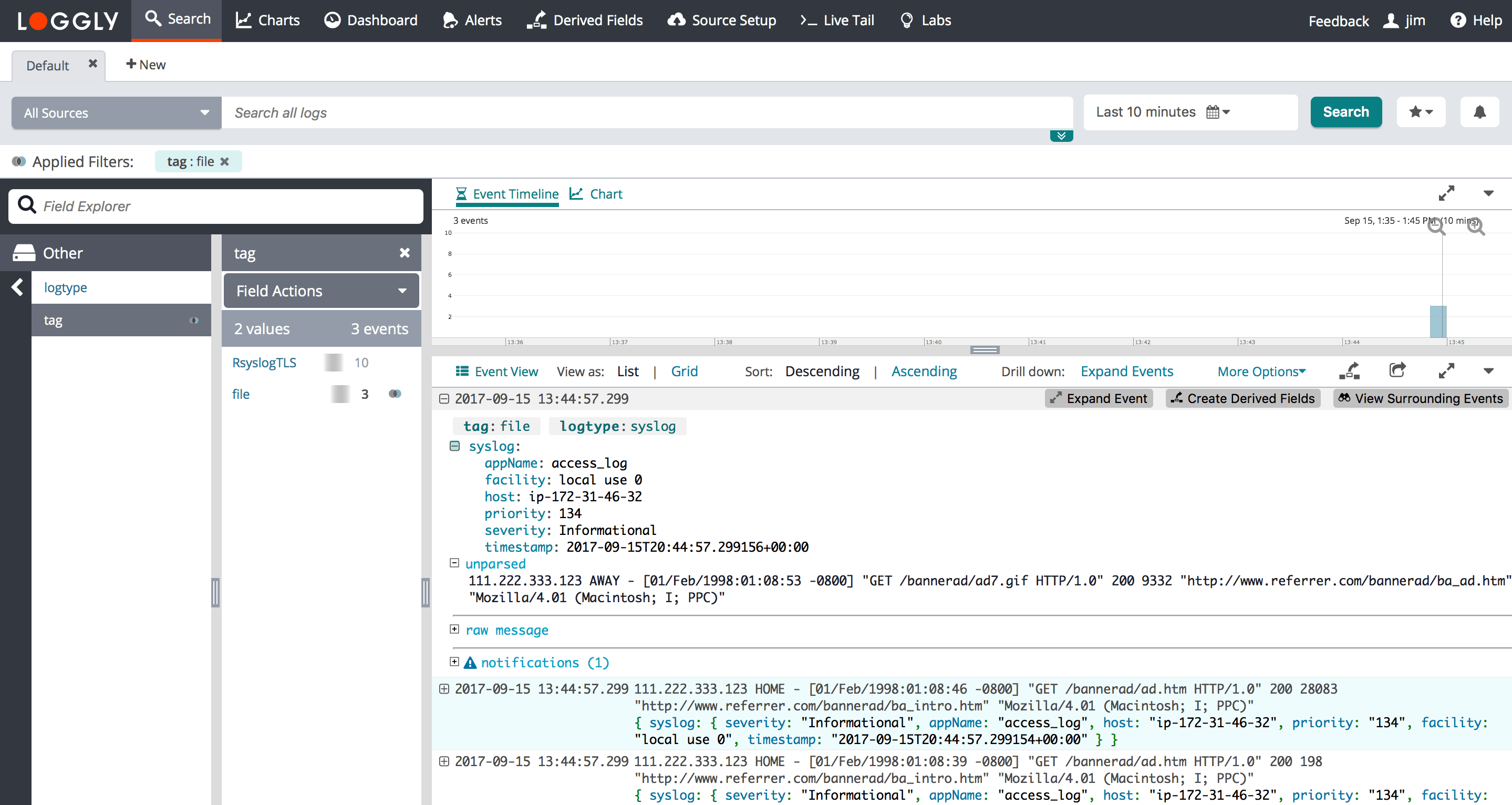Open the saved searches star icon
Viewport: 1512px width, 805px height.
click(x=1421, y=111)
